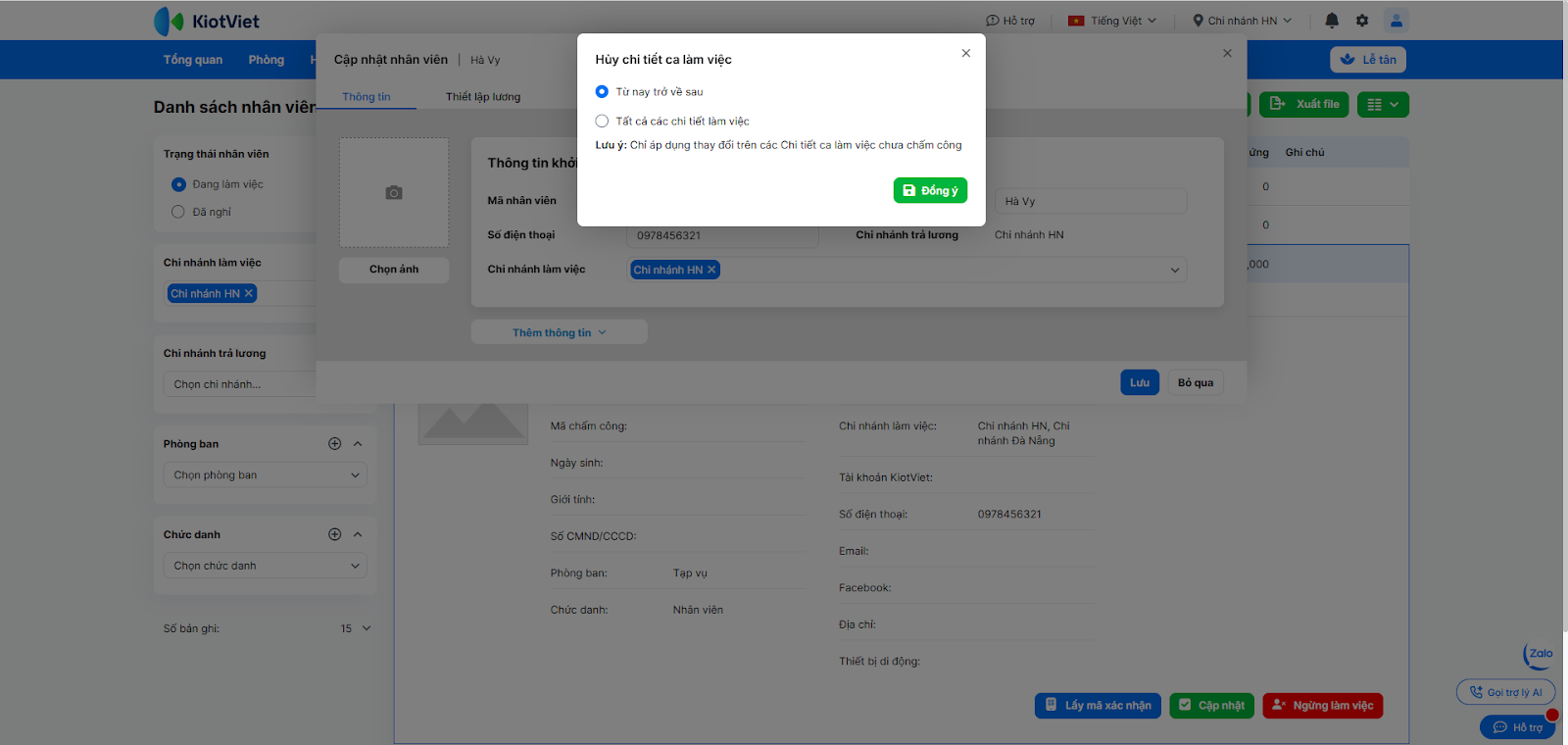Save the employee with the Lưu button
This screenshot has width=1568, height=745.
(1140, 382)
